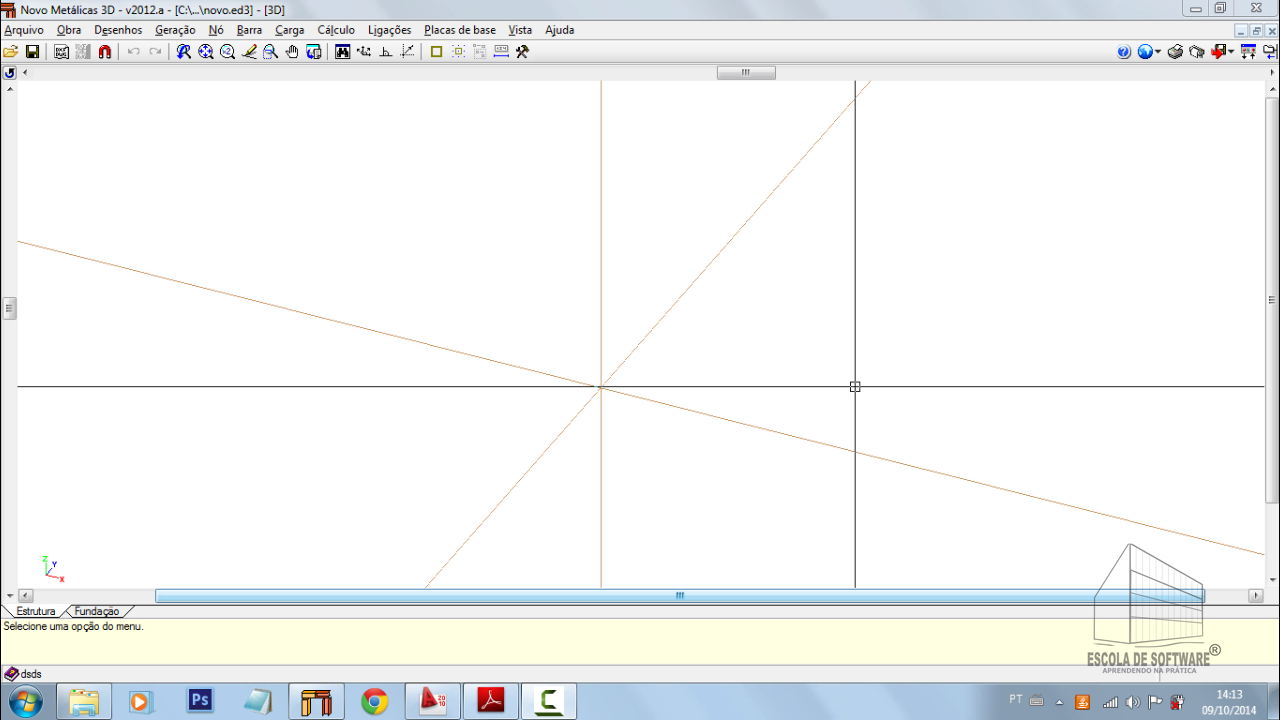Select the pan hand tool
Viewport: 1280px width, 720px height.
point(292,52)
